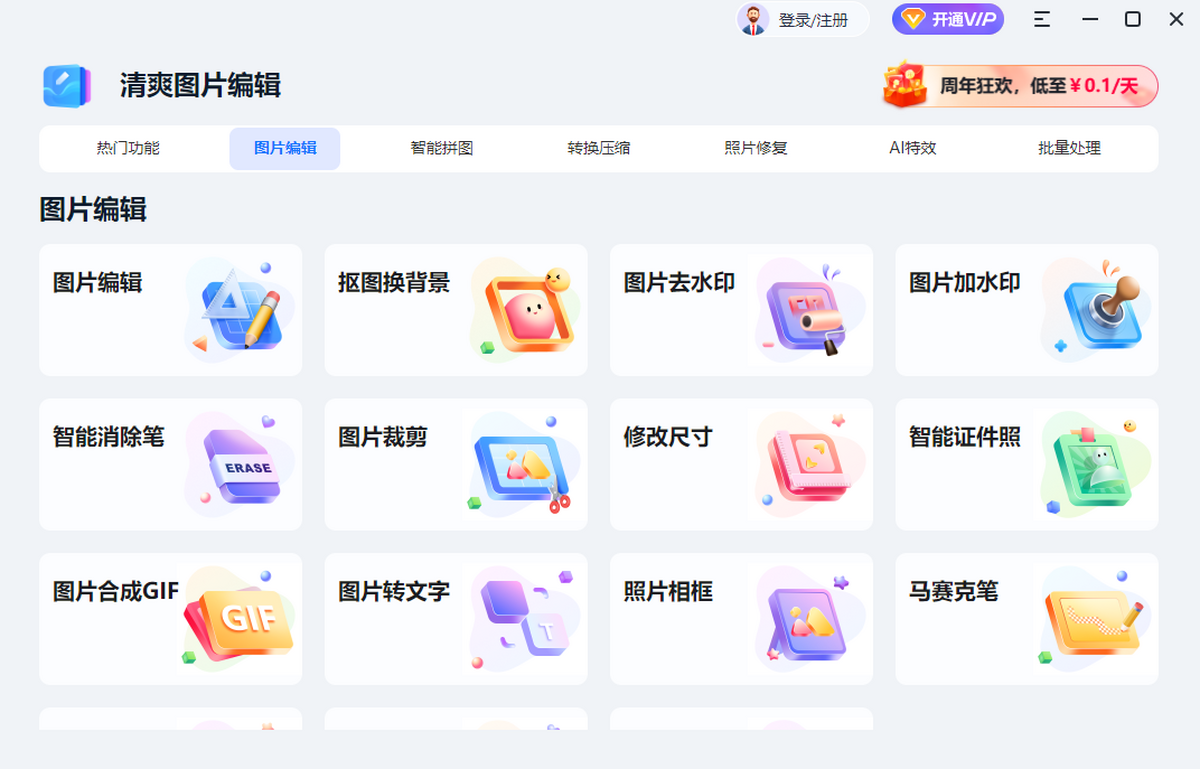
Task: Click the 图片去水印 card title
Action: click(680, 283)
